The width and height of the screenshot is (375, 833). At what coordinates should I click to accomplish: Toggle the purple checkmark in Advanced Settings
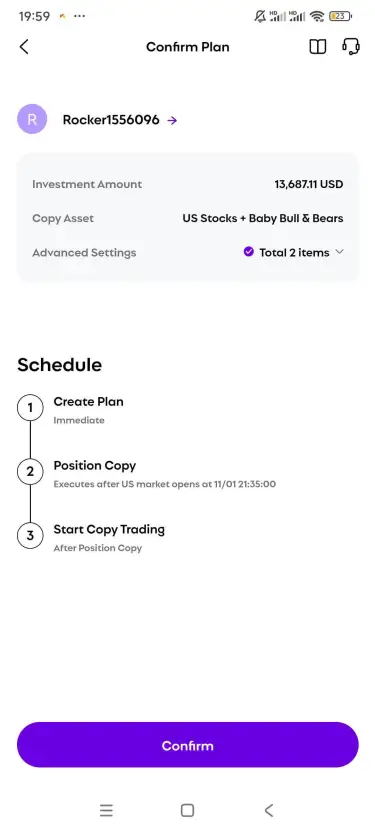(x=249, y=252)
